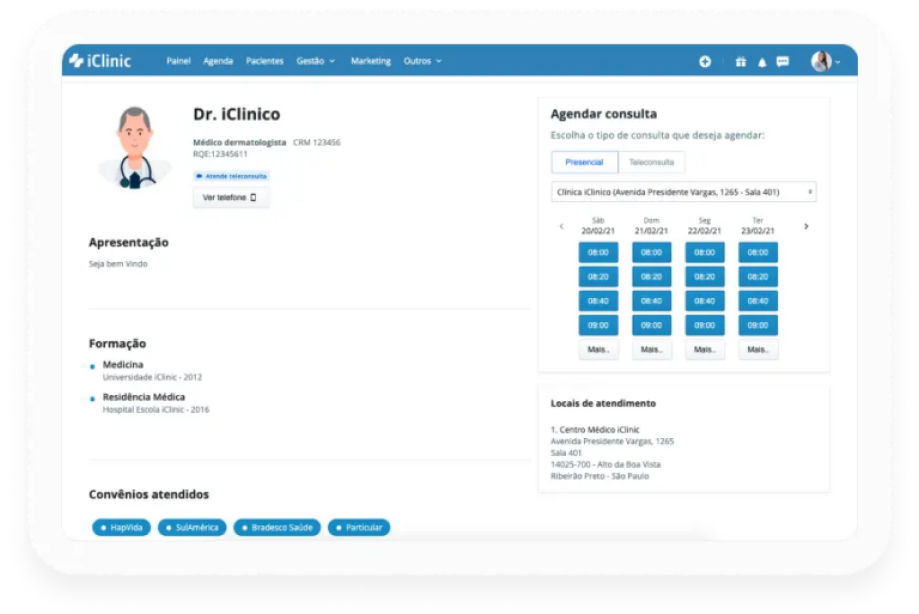This screenshot has height=614, width=919.
Task: Open the gift icon in top bar
Action: coord(741,61)
